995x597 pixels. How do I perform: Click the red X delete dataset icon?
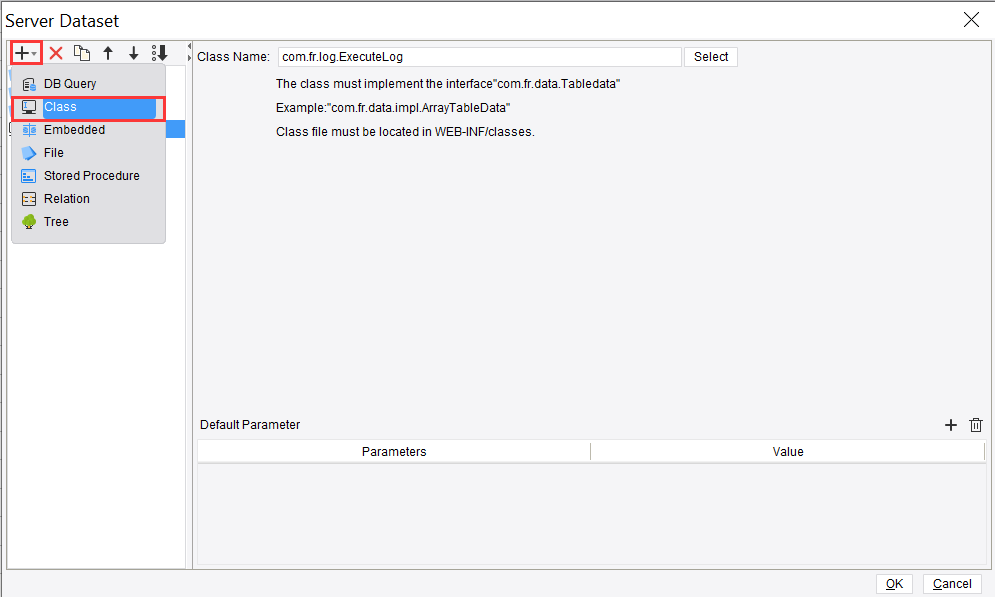point(56,53)
